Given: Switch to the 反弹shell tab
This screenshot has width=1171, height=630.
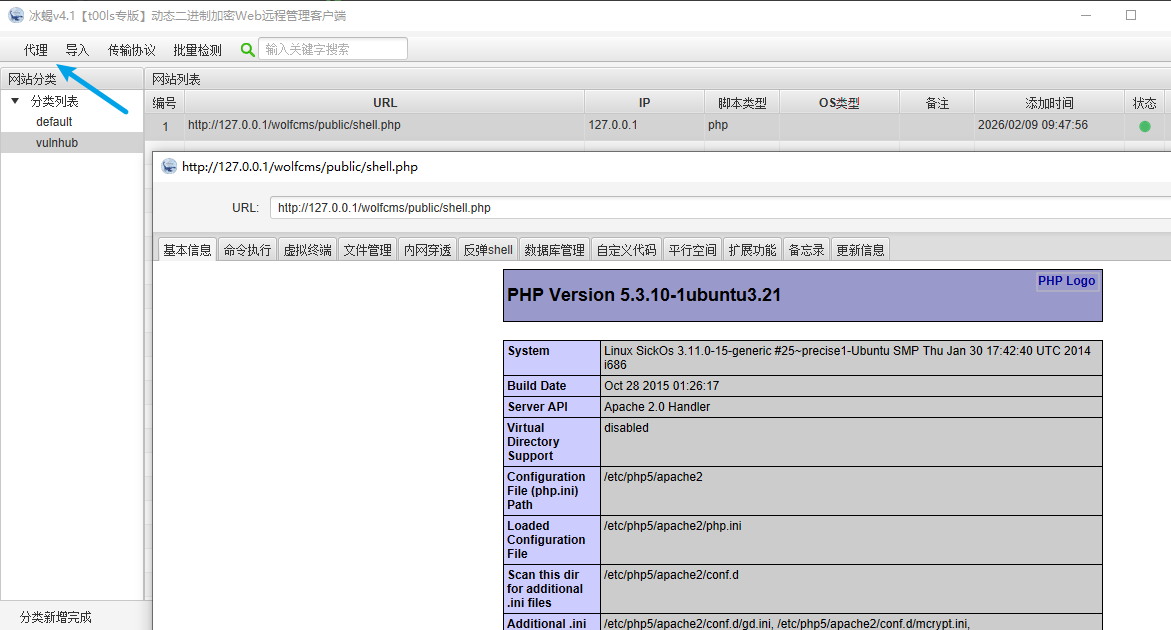Looking at the screenshot, I should 488,250.
